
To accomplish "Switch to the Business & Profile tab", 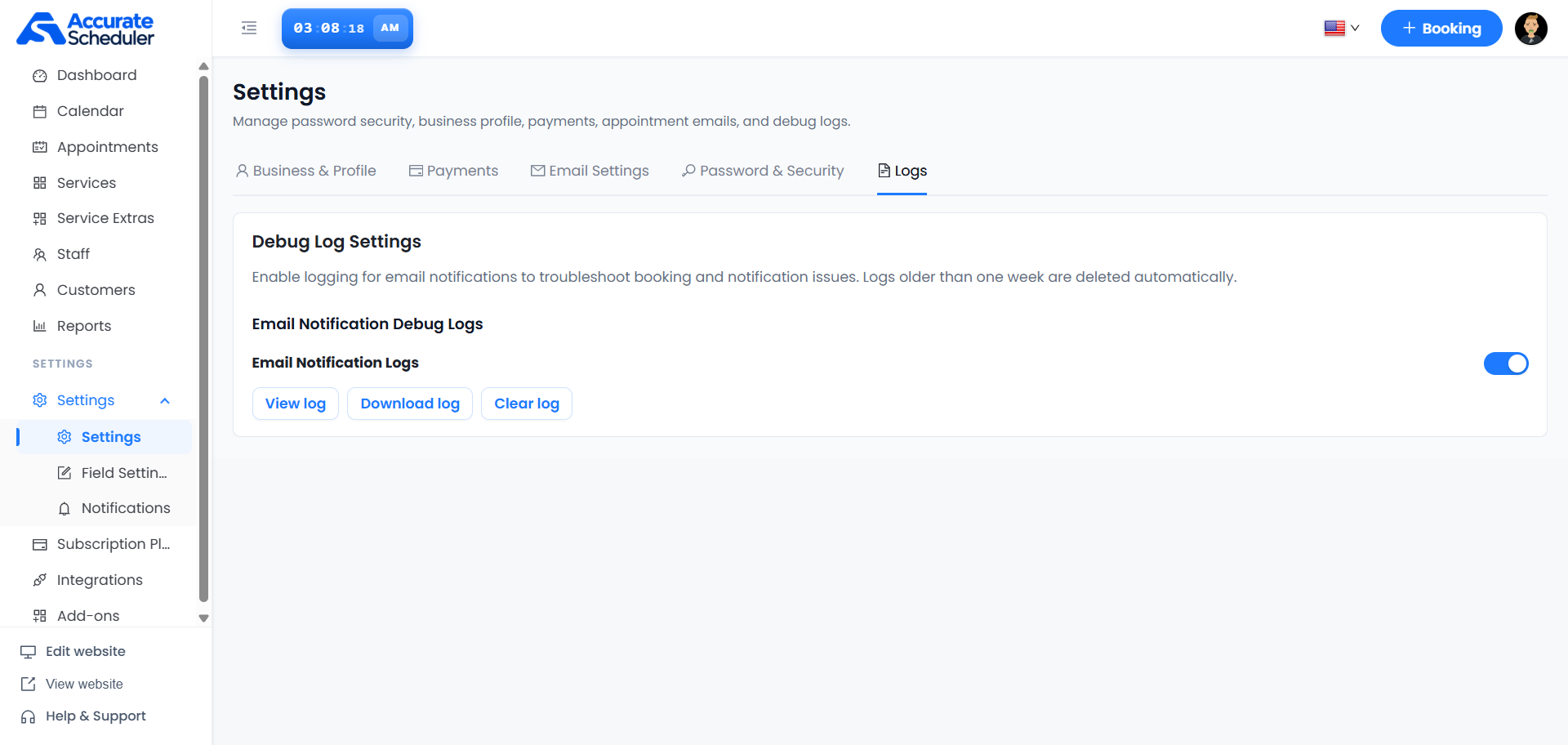I will tap(305, 171).
